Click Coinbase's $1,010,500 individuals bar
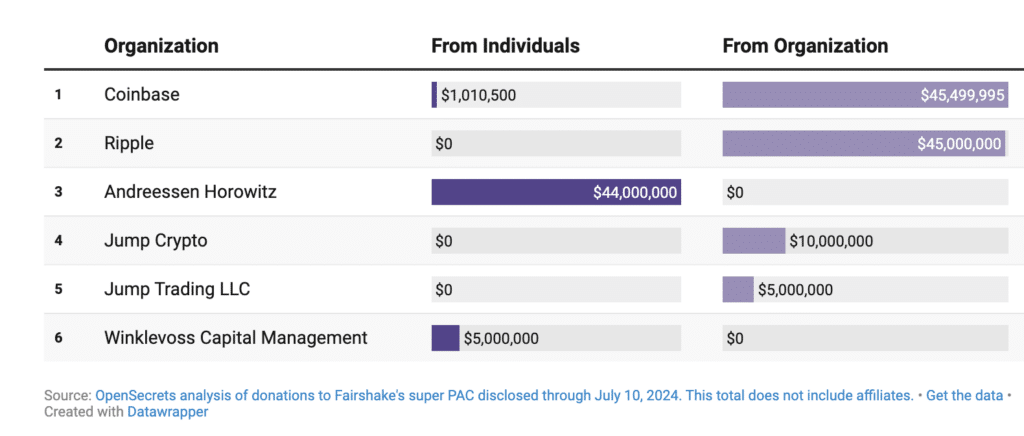Viewport: 1024px width, 436px height. tap(435, 95)
